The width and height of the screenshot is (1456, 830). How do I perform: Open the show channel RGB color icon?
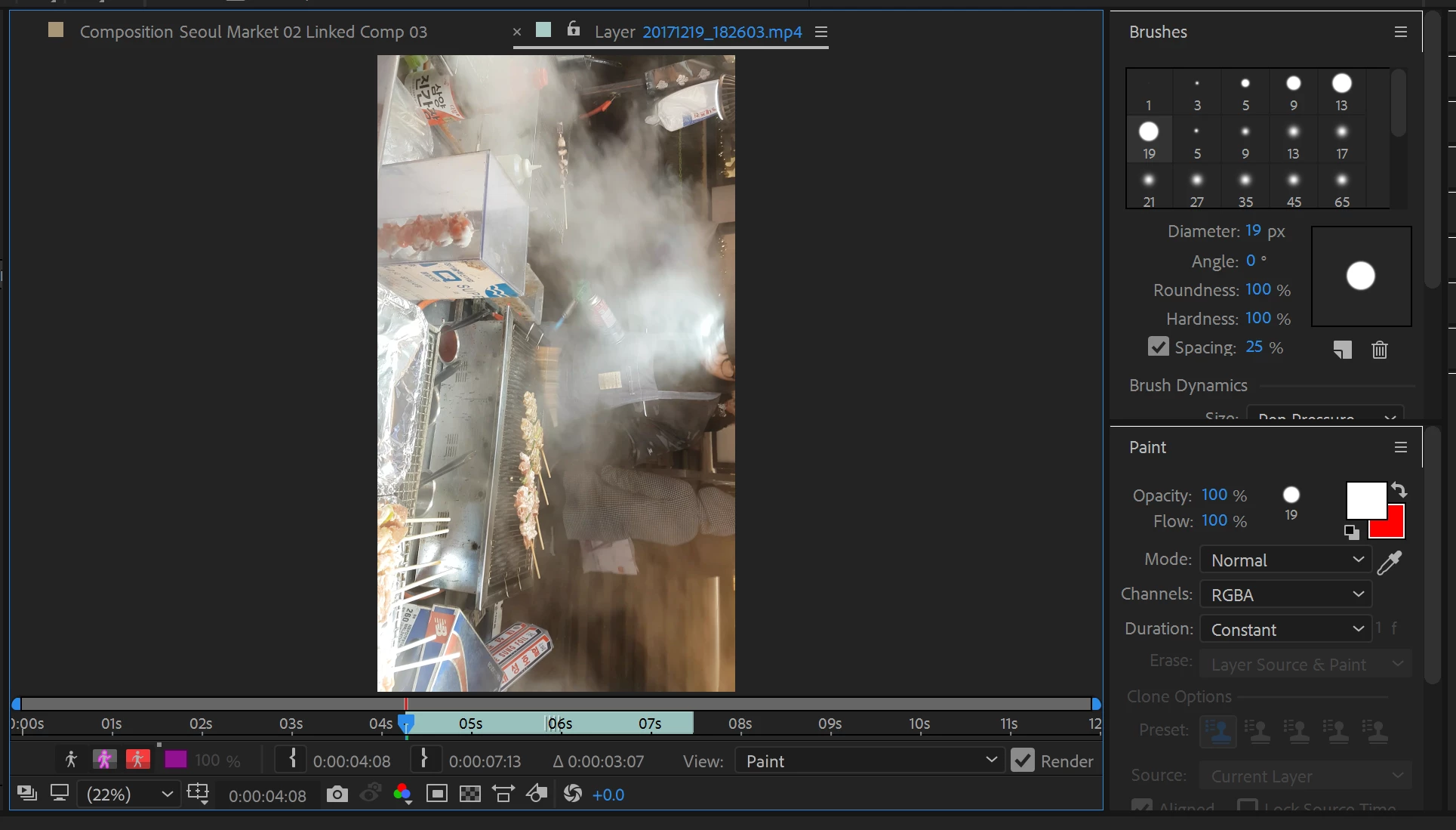click(402, 794)
